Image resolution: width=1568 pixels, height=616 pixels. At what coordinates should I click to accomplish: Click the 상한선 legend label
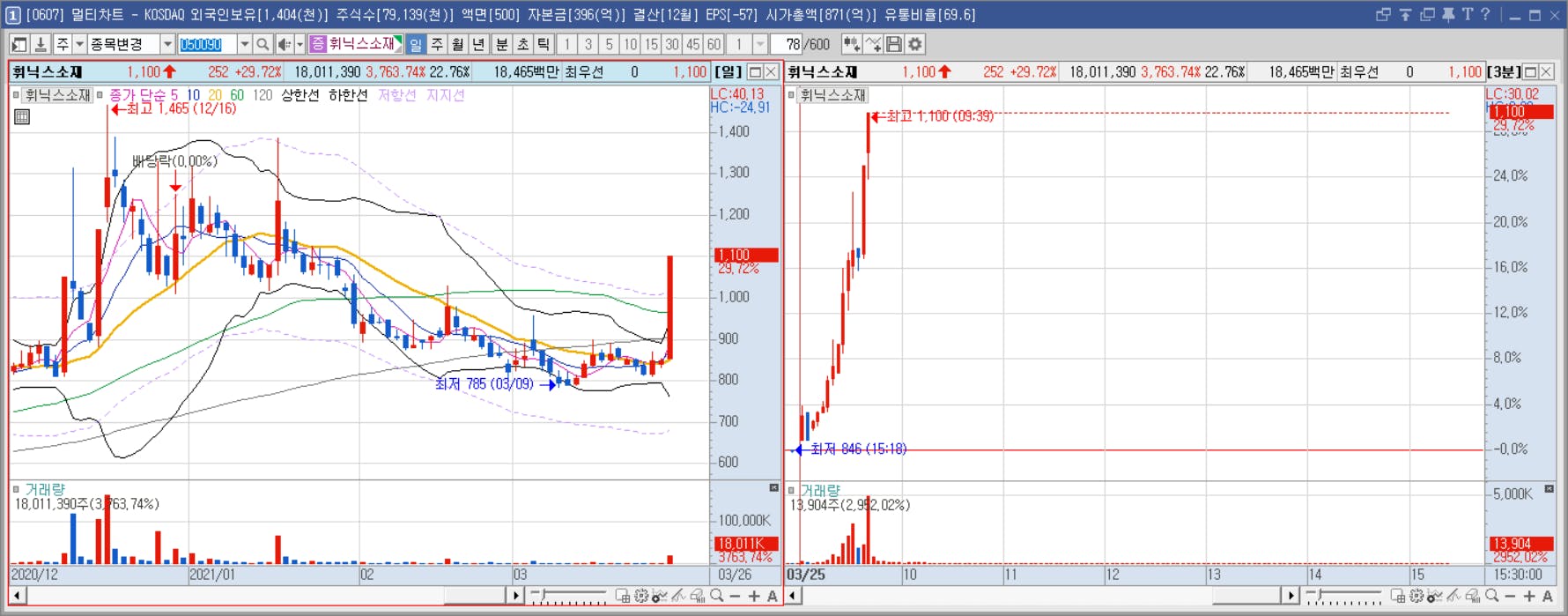pyautogui.click(x=300, y=95)
